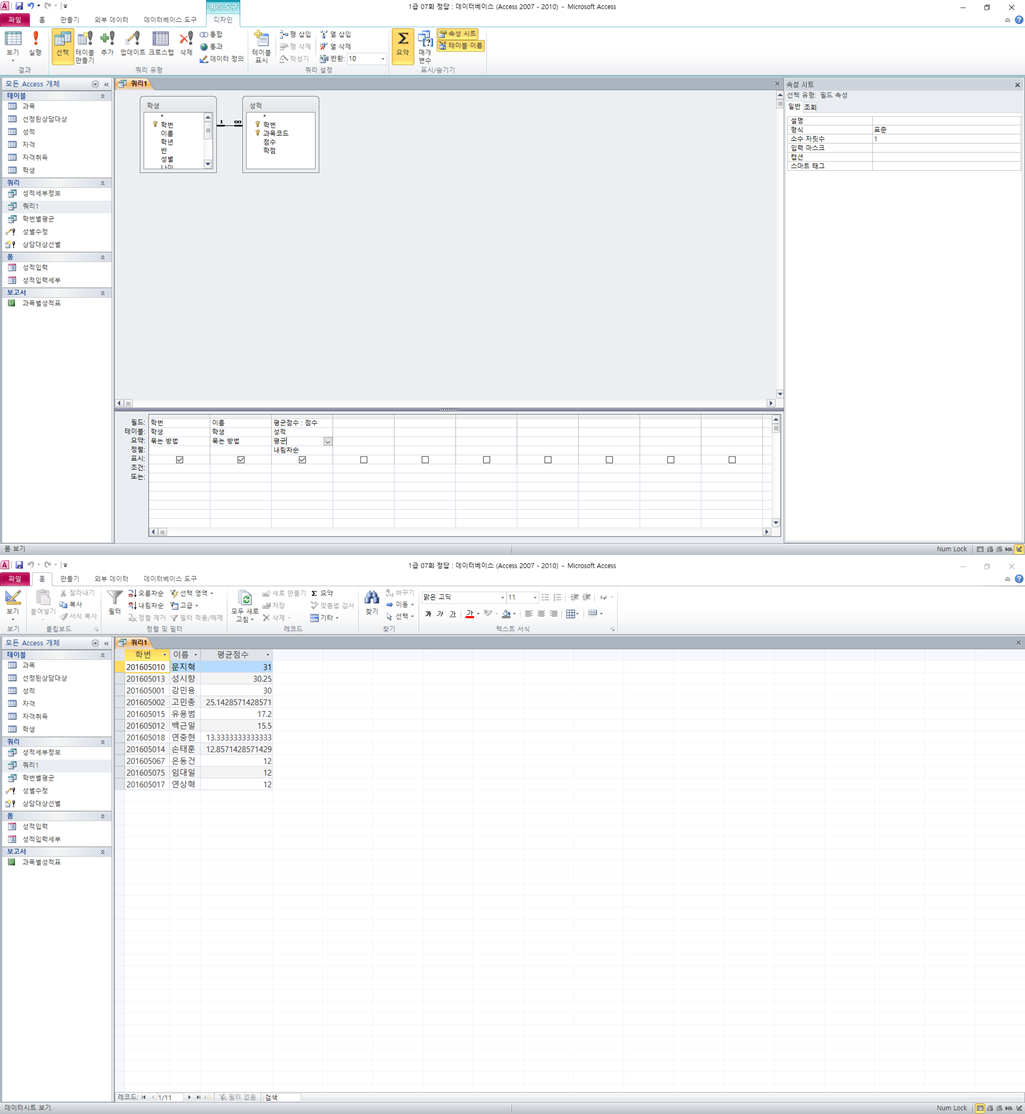1025x1114 pixels.
Task: Click the 모두 새로 고침 icon
Action: coord(244,606)
